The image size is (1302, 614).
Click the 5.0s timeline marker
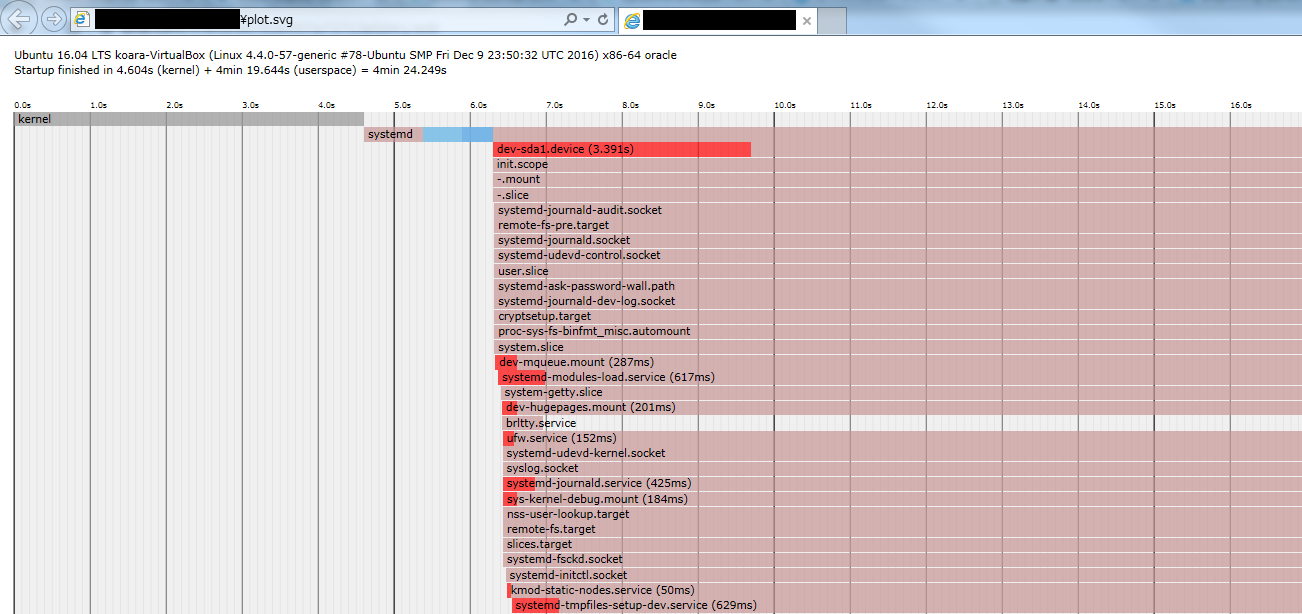tap(401, 103)
